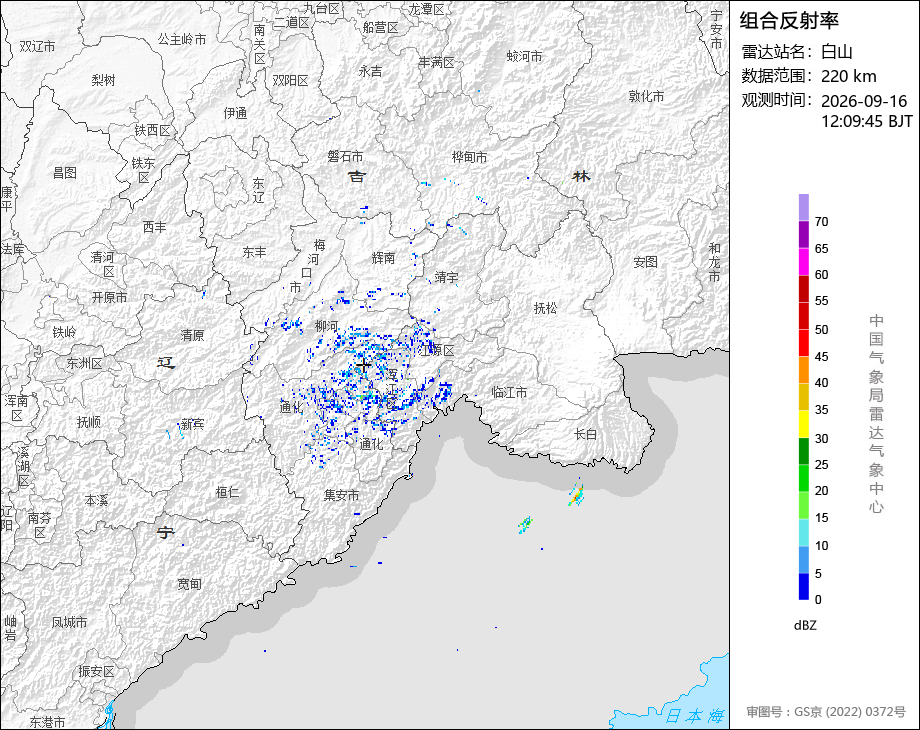Click the 本溪 map label

96,501
